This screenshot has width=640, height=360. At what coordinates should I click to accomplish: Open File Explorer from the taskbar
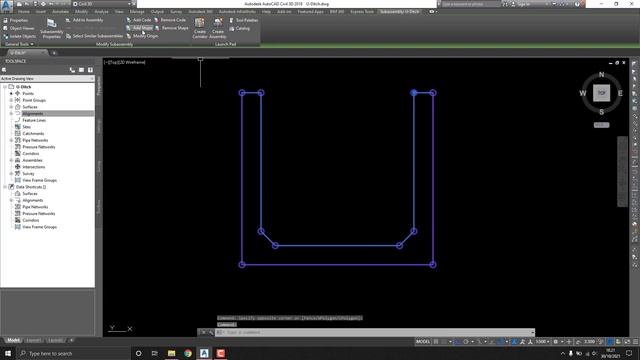pyautogui.click(x=171, y=353)
